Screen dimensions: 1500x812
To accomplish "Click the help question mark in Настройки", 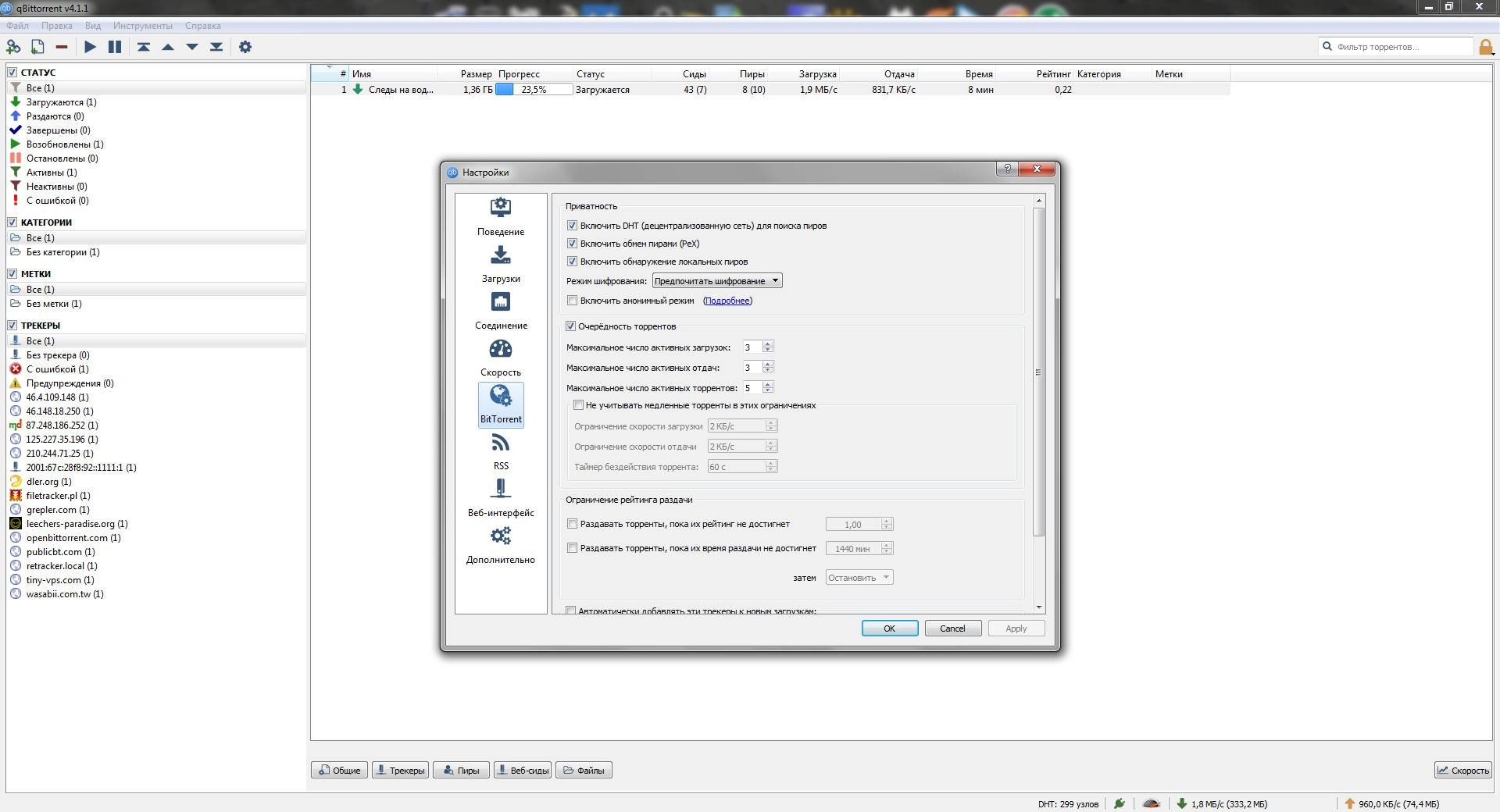I will pos(1007,169).
